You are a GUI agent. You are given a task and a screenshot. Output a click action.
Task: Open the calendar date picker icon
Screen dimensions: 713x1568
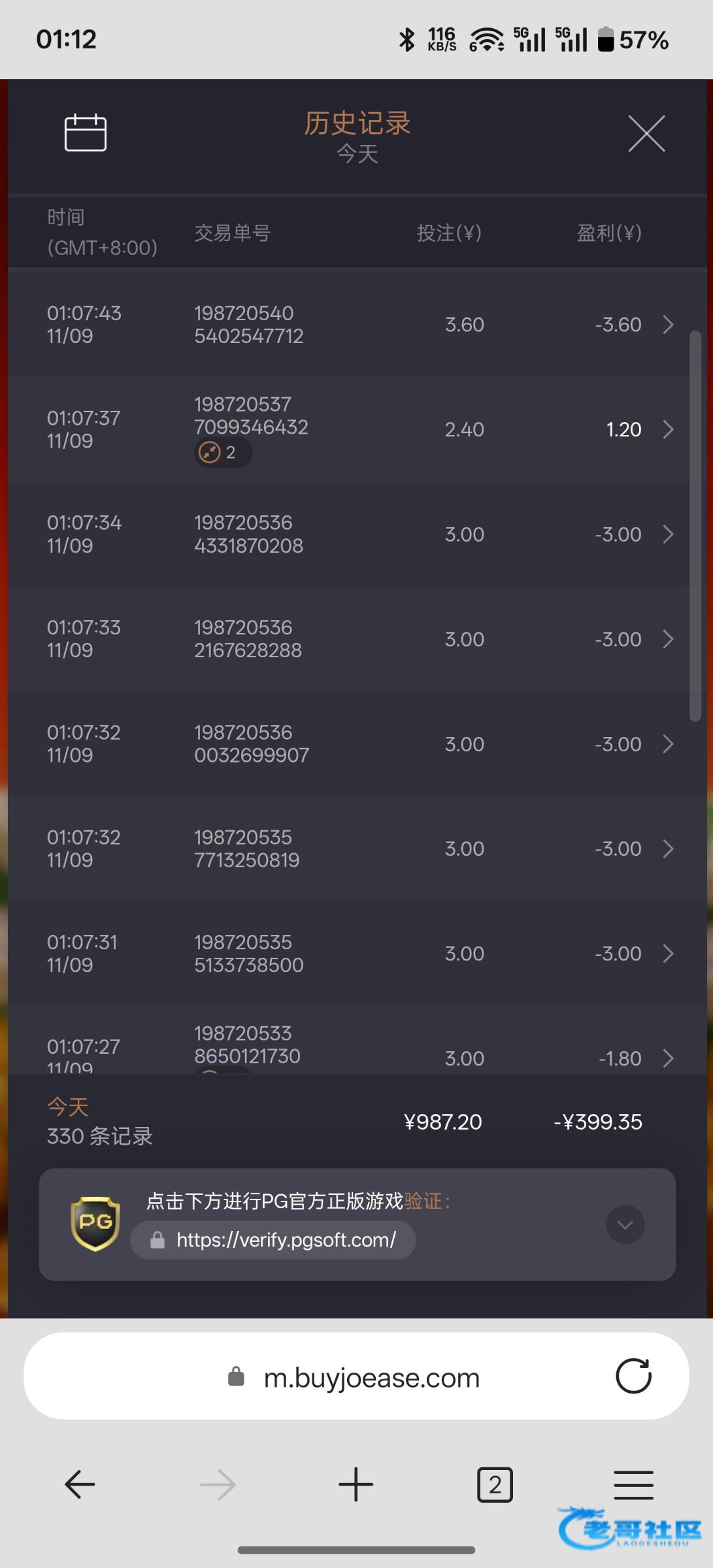(x=86, y=133)
